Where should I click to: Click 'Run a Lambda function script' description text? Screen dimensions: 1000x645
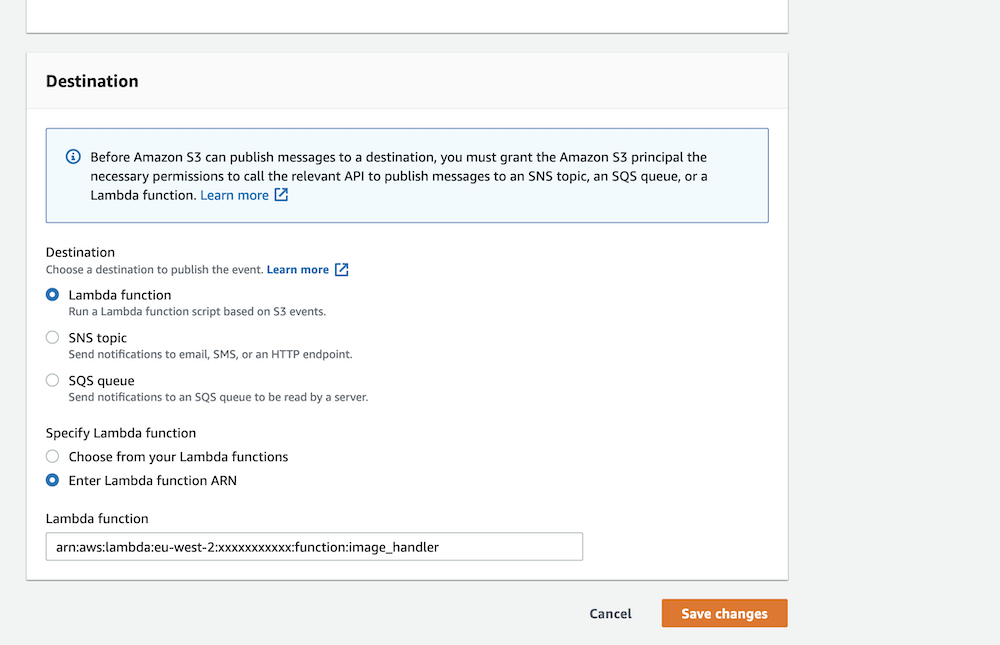(x=197, y=312)
